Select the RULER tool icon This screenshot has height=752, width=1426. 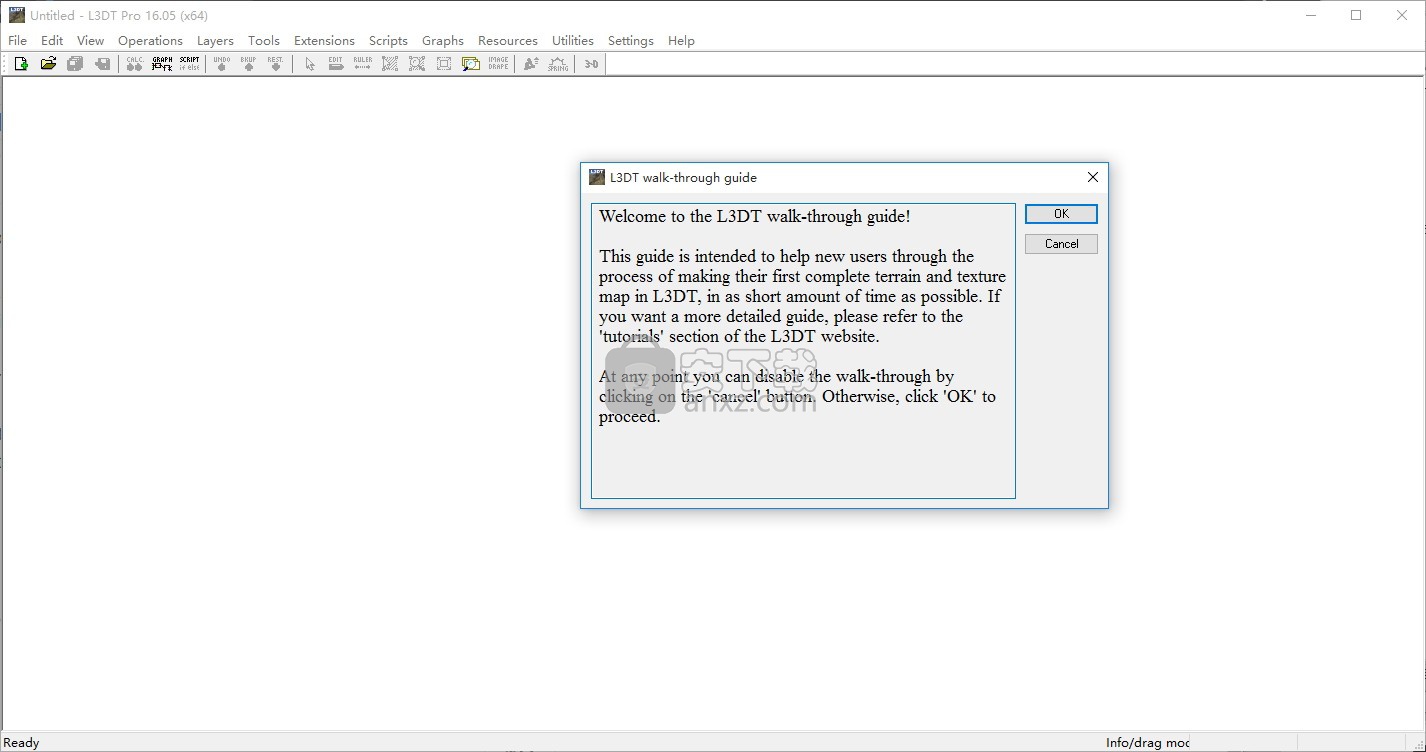coord(363,64)
